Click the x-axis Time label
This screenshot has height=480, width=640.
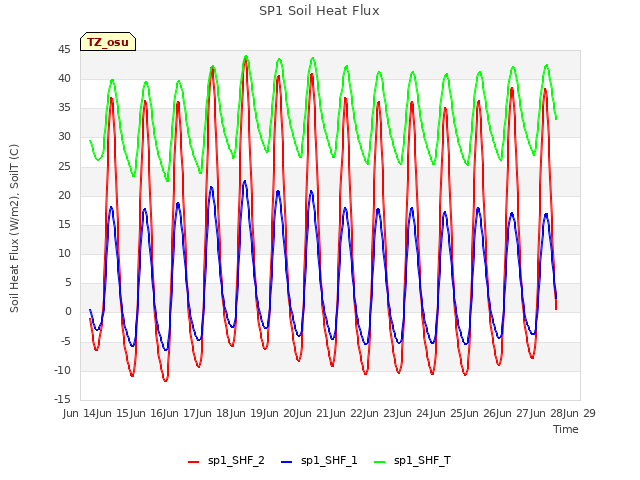[566, 429]
